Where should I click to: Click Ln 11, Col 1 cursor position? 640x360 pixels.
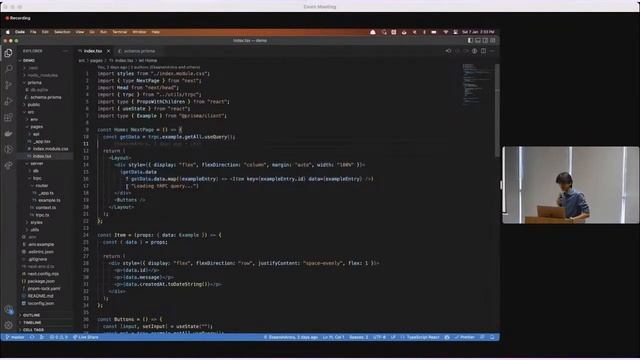click(x=333, y=338)
